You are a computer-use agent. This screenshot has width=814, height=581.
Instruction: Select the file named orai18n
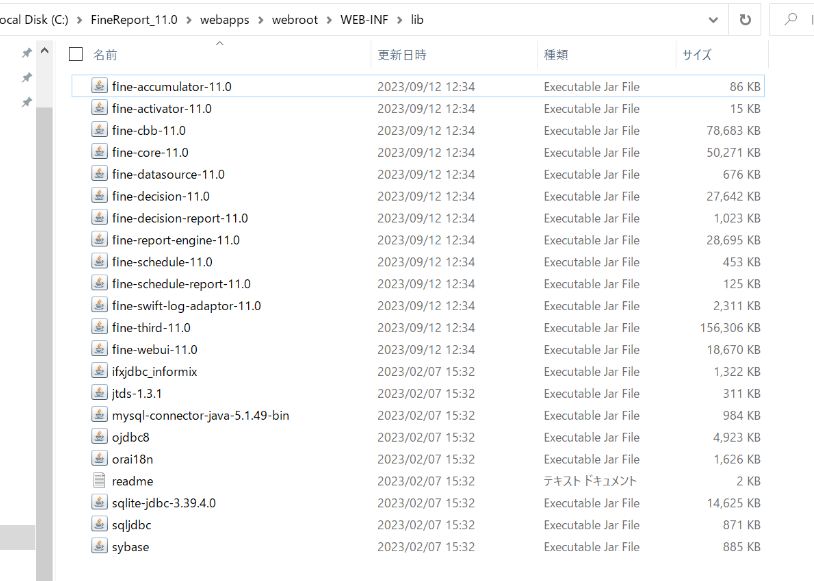click(132, 460)
